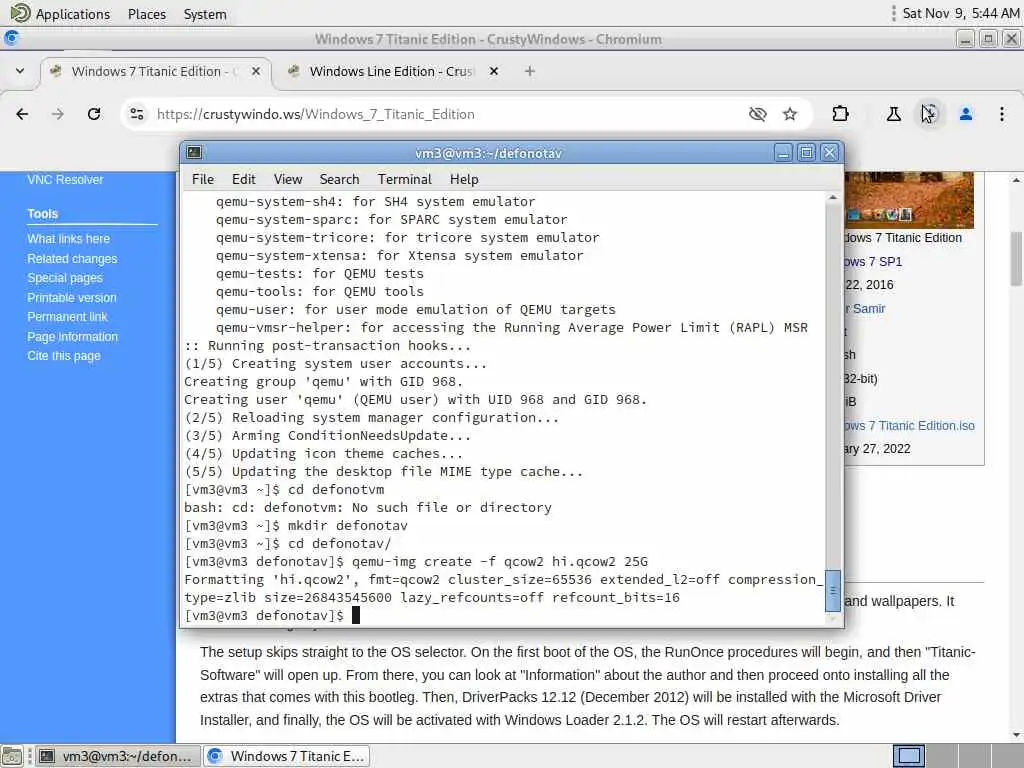Open the Terminal menu in terminal window
Screen dimensions: 1024x768
[x=404, y=179]
